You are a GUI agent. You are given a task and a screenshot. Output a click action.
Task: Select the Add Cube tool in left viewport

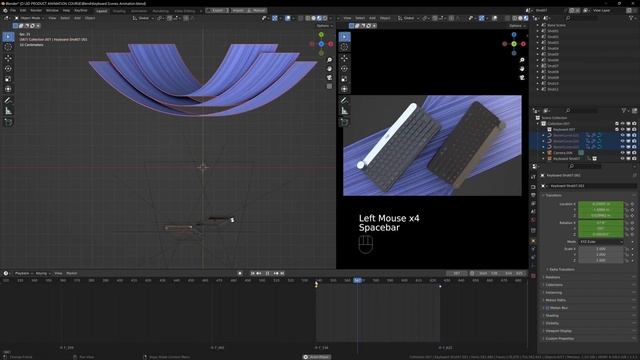8,122
